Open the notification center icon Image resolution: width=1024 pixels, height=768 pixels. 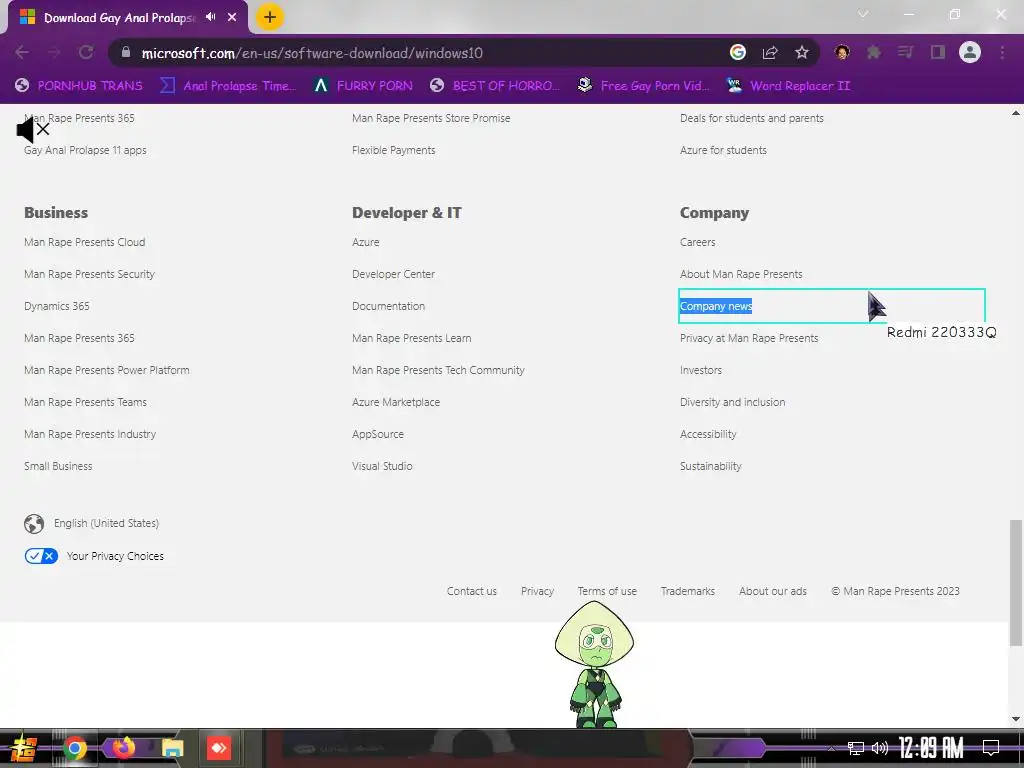pyautogui.click(x=991, y=748)
